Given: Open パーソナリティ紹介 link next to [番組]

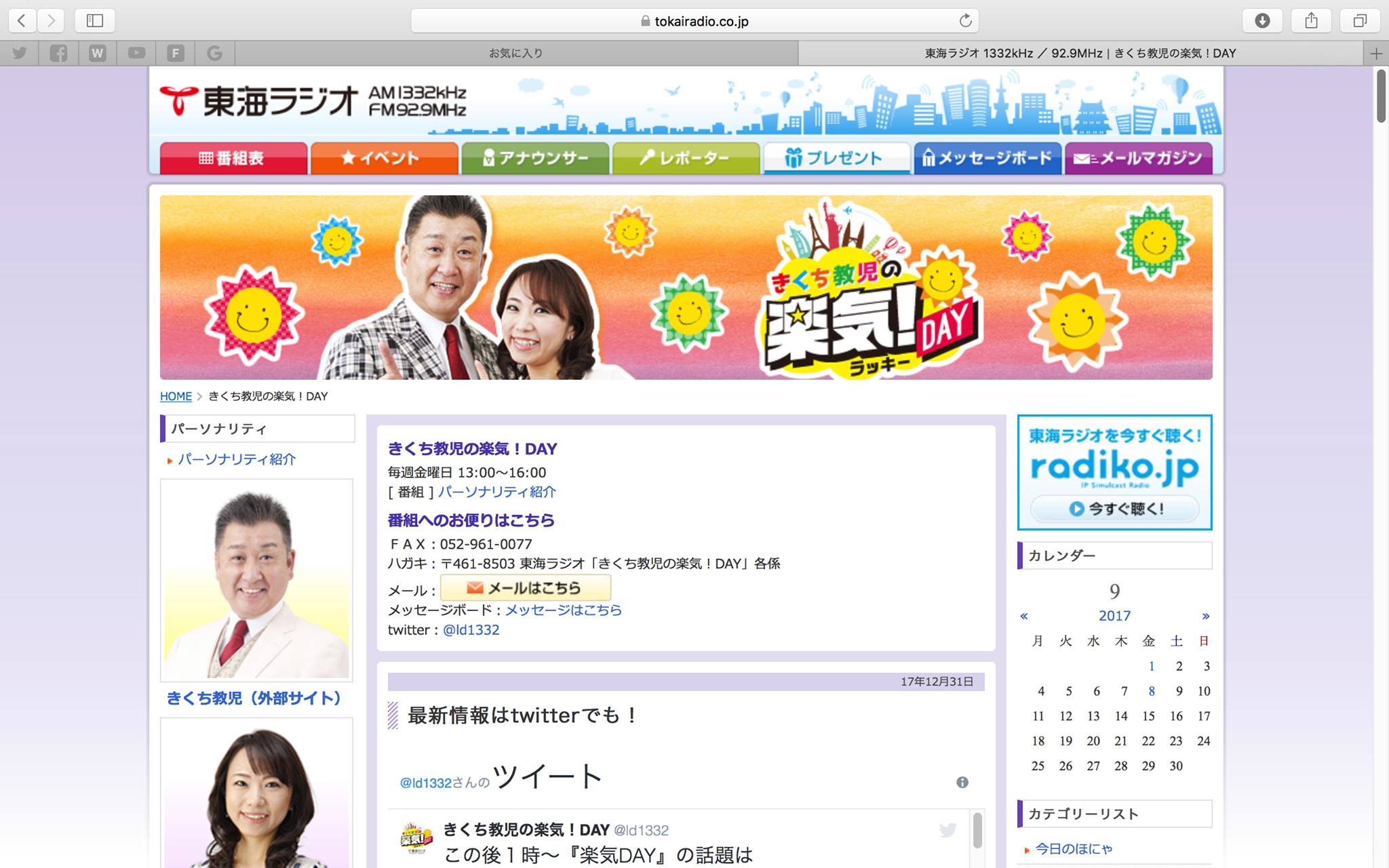Looking at the screenshot, I should coord(496,492).
